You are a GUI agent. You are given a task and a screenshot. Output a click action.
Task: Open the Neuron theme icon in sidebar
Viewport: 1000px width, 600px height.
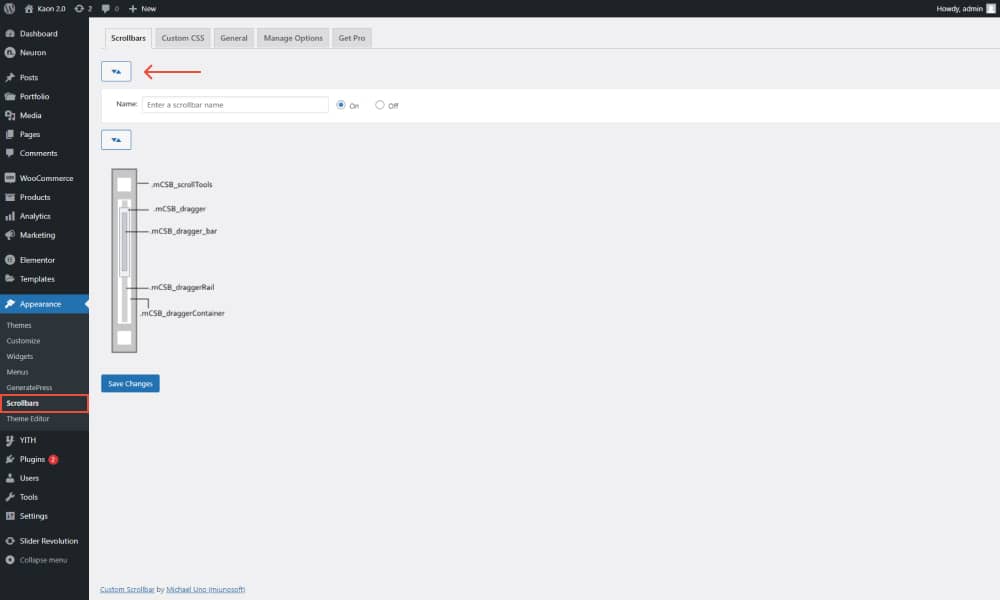[12, 53]
